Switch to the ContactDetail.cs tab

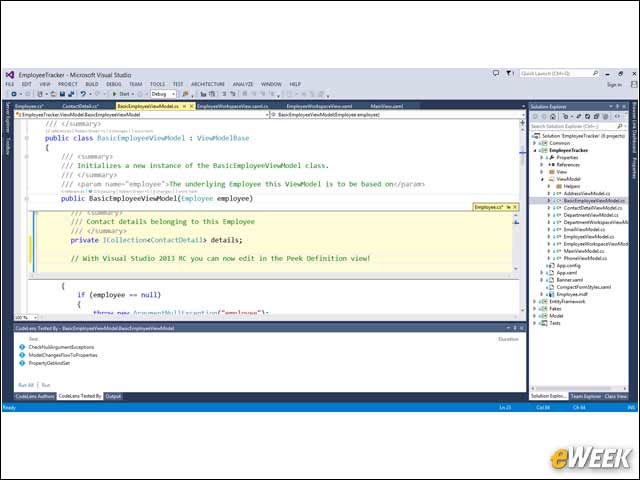coord(80,106)
